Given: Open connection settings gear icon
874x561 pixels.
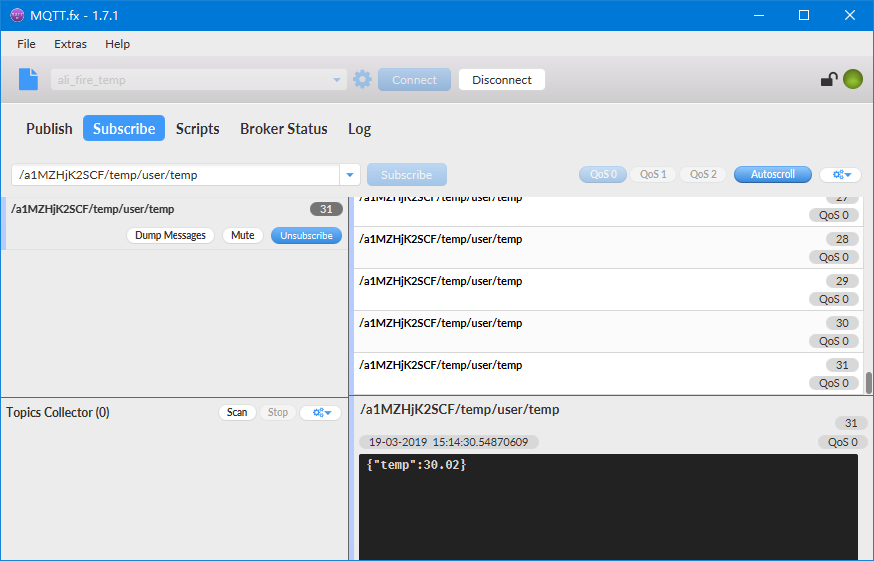Looking at the screenshot, I should [362, 79].
